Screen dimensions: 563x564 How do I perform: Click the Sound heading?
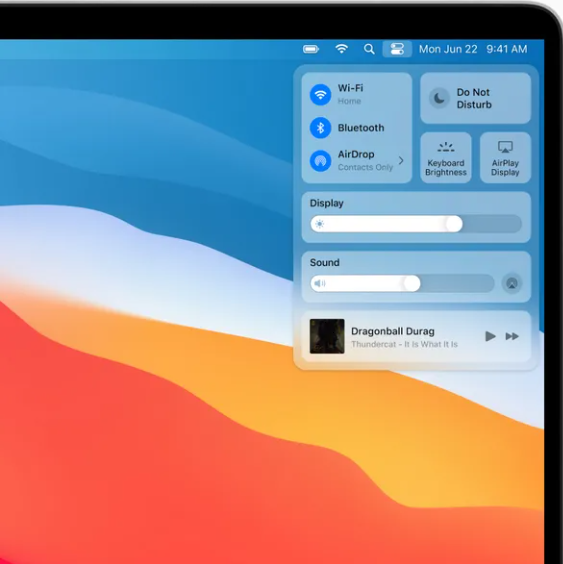(324, 263)
